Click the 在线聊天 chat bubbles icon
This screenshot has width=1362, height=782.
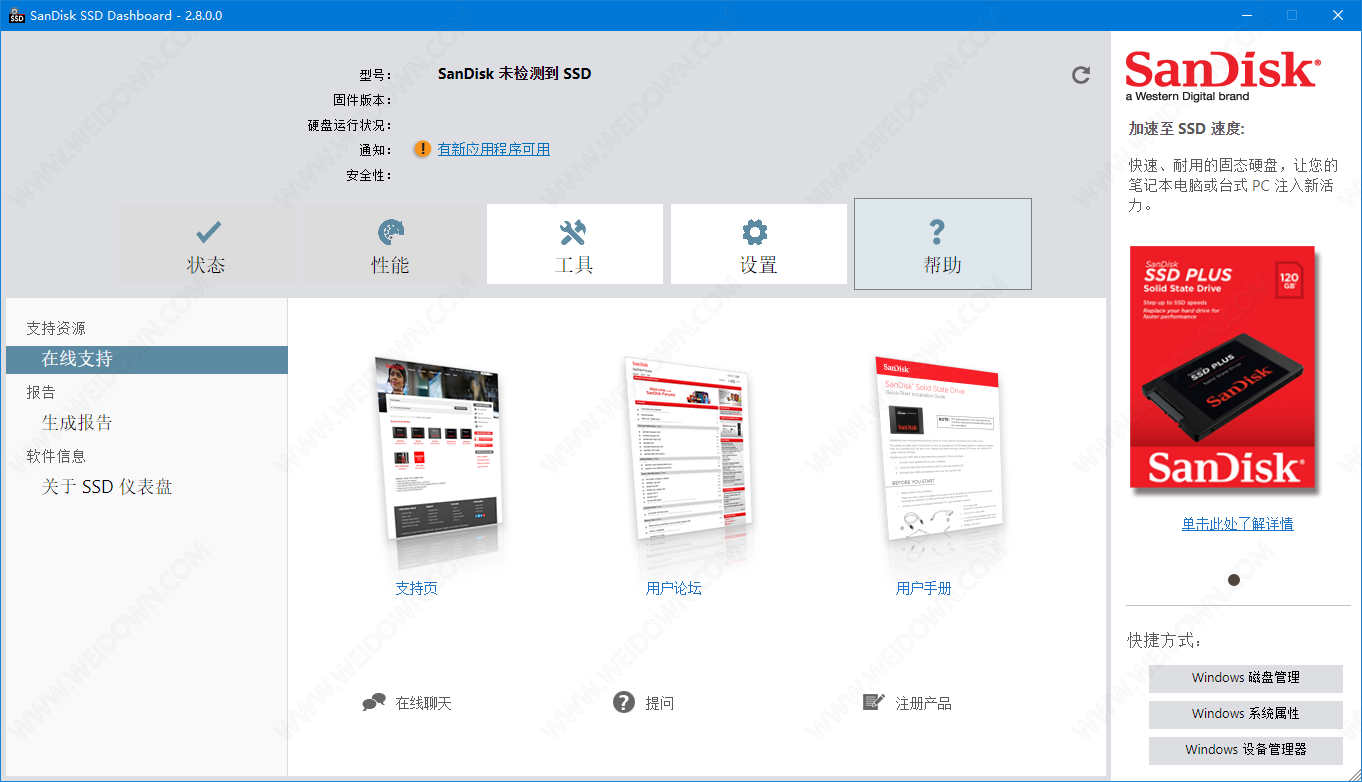(x=374, y=703)
